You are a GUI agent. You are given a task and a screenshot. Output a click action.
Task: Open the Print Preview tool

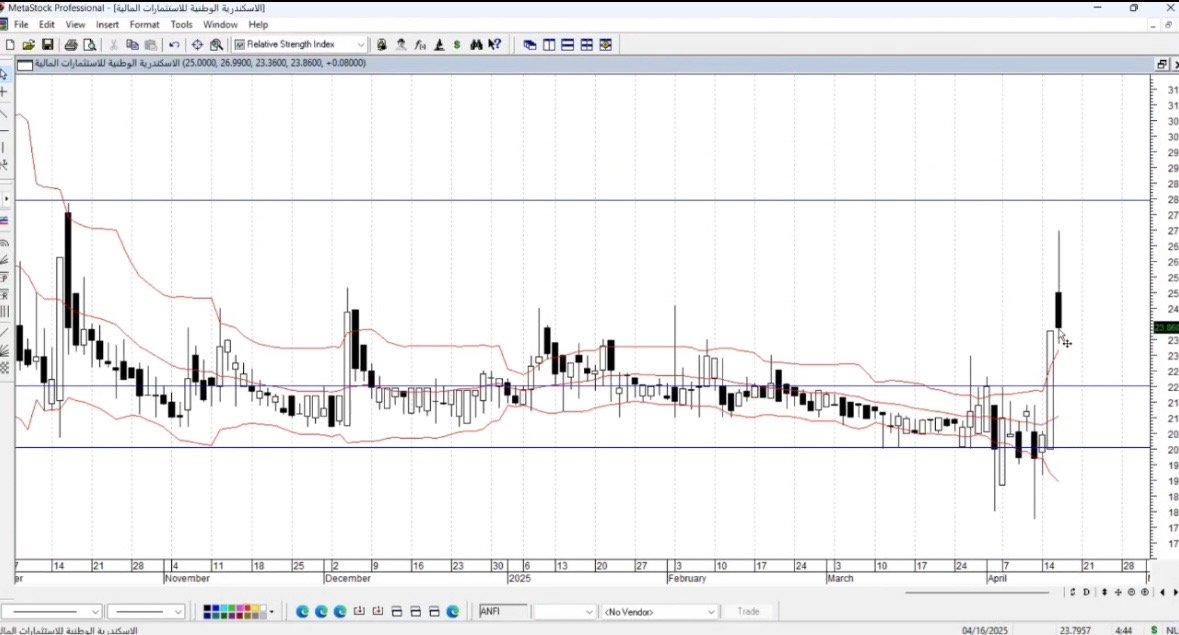[x=89, y=45]
